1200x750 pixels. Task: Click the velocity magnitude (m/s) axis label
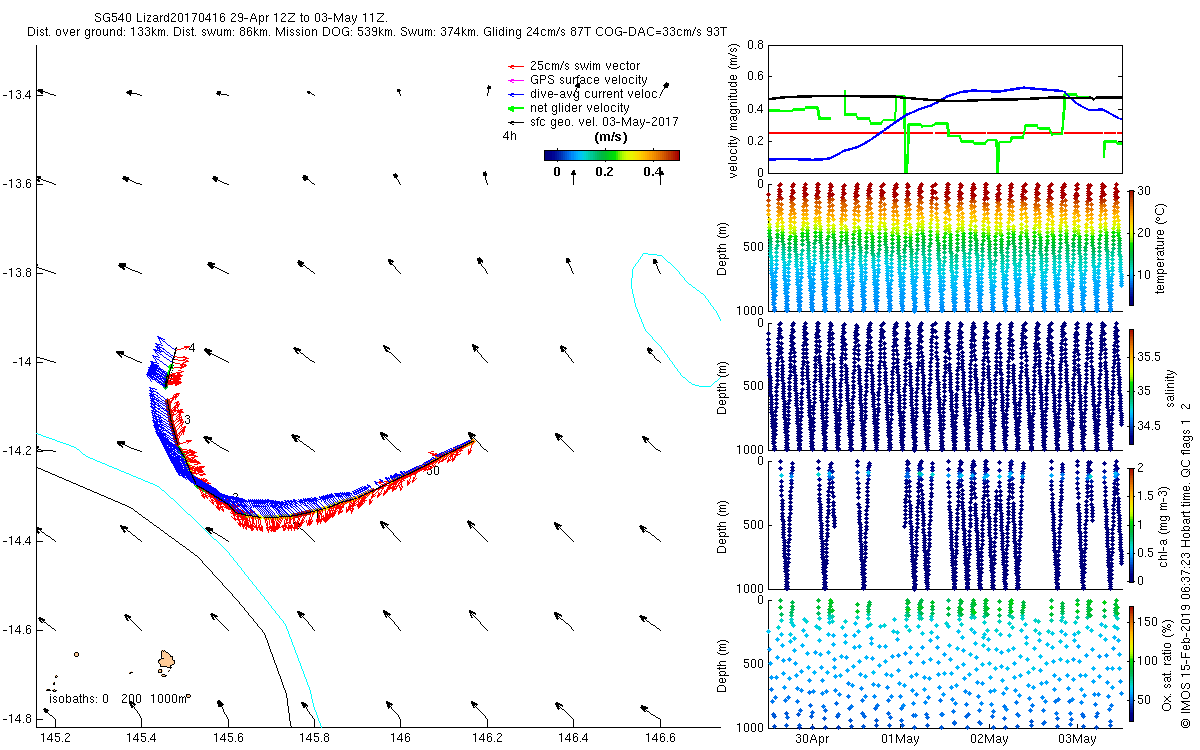735,110
